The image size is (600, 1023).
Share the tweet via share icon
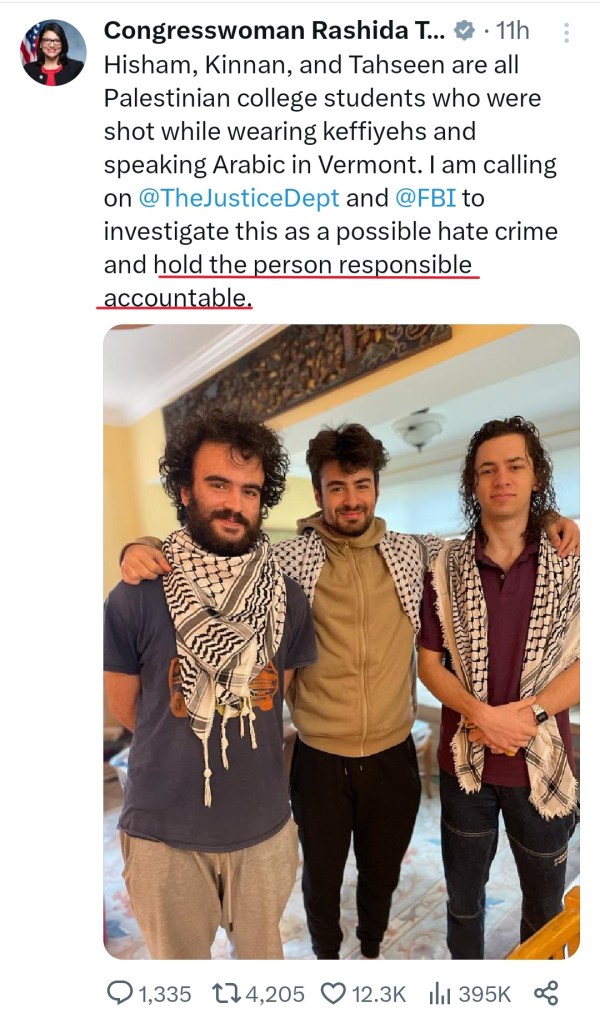click(546, 994)
